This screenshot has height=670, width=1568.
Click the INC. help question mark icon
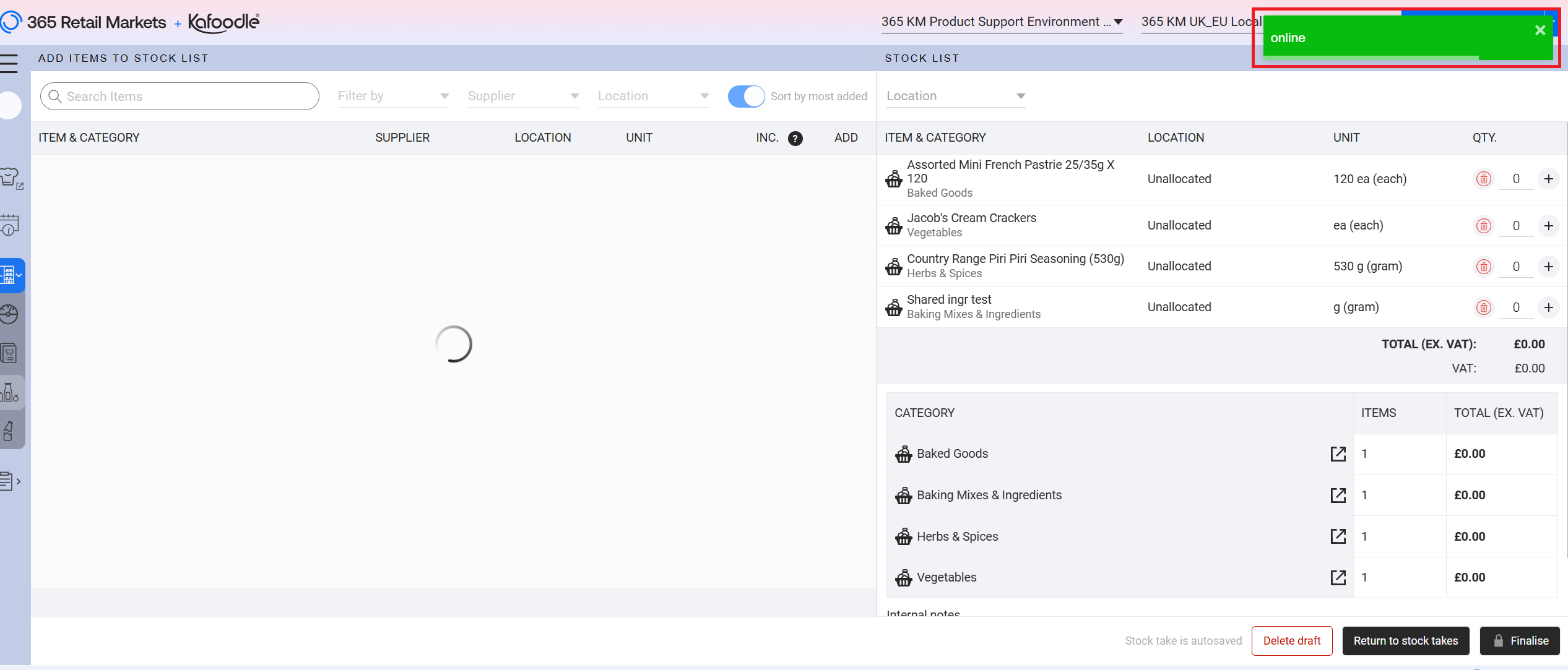click(795, 138)
